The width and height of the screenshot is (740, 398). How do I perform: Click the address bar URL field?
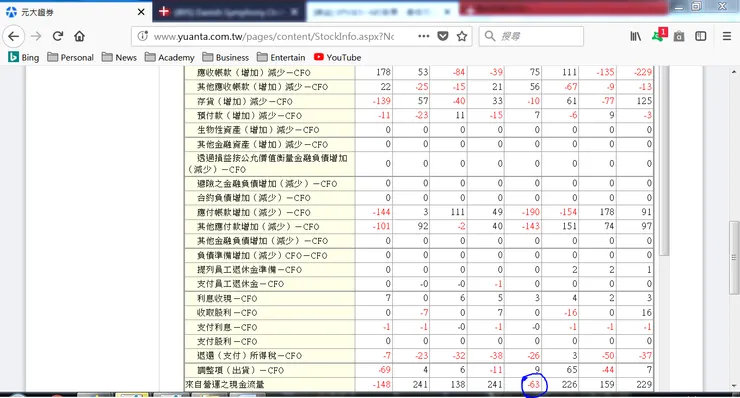[274, 36]
